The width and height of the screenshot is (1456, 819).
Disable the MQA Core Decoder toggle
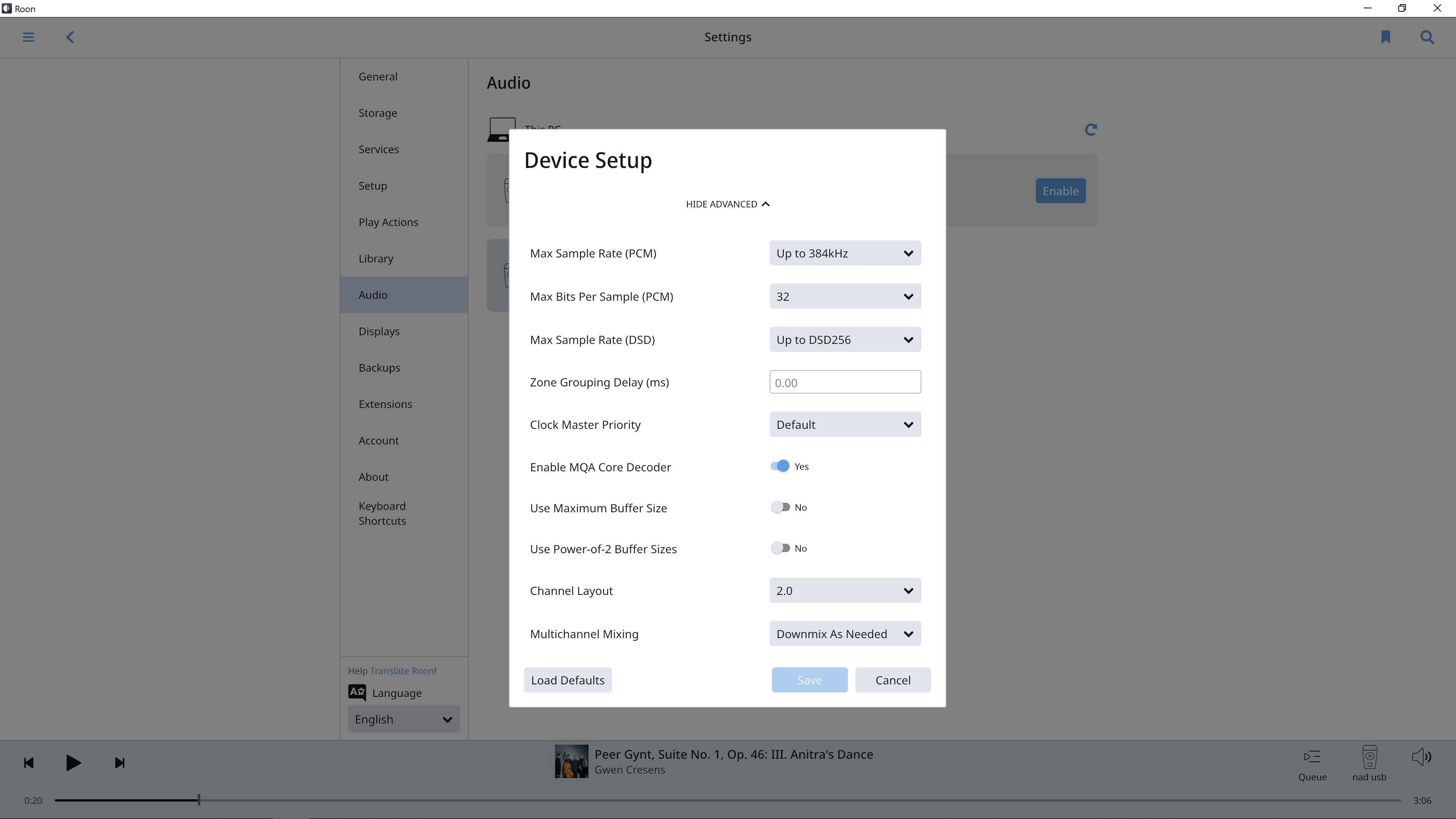[781, 466]
